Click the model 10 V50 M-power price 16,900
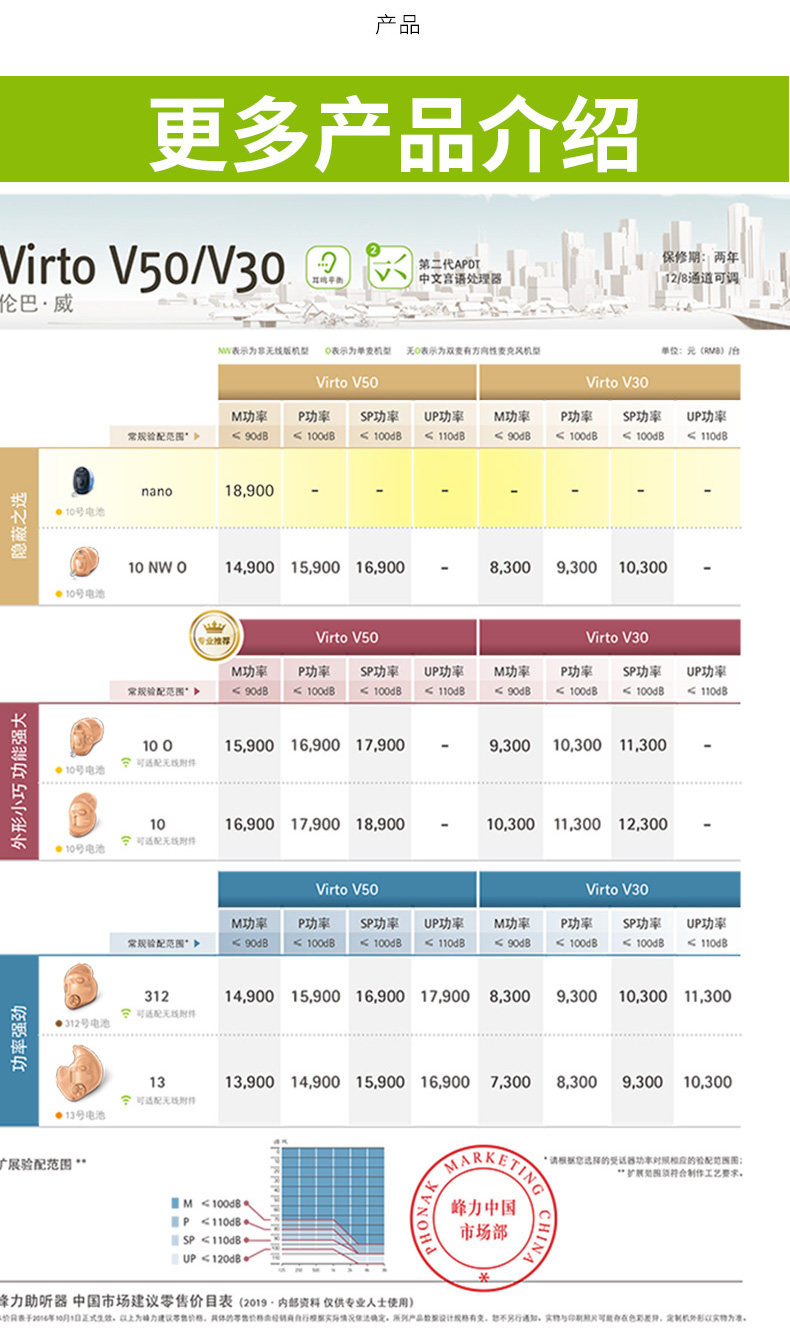This screenshot has width=790, height=1339. [249, 824]
